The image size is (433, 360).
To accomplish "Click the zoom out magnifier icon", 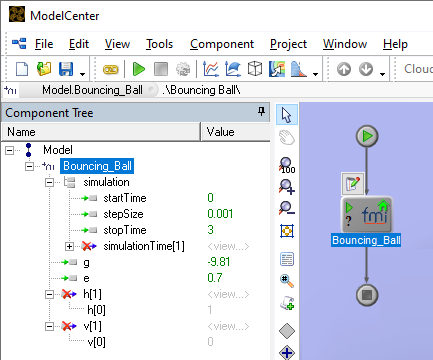I will (287, 208).
